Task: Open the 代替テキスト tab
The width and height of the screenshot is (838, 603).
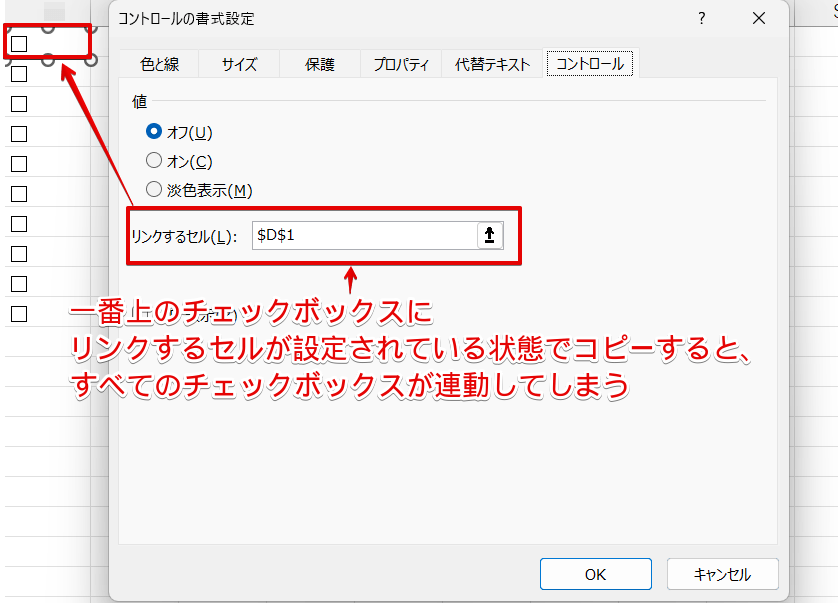Action: 492,64
